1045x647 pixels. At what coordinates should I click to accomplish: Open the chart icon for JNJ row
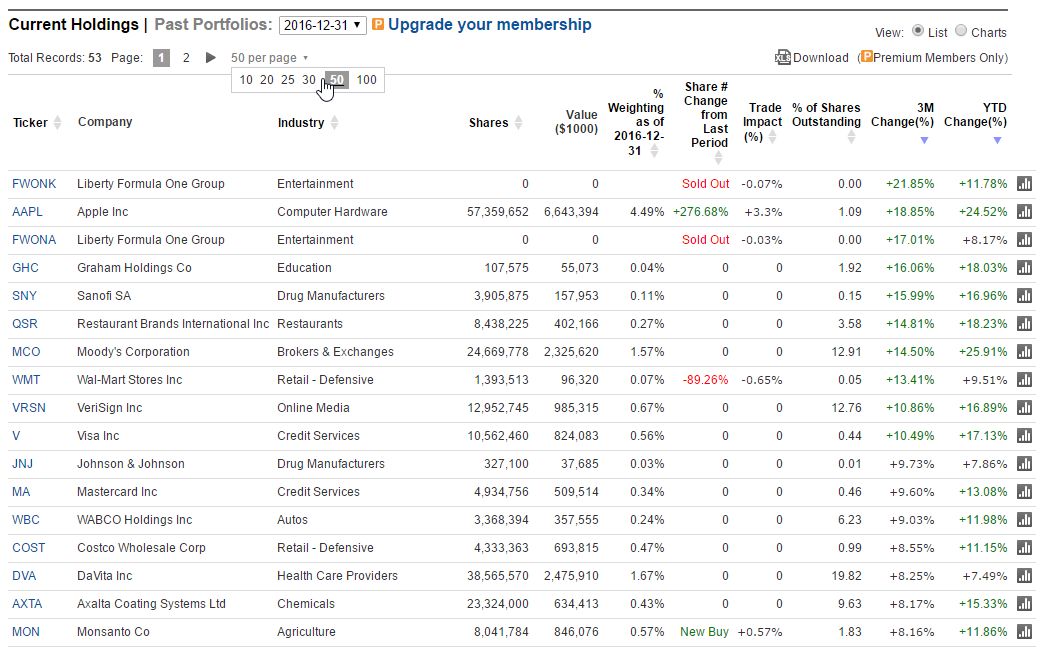[1024, 464]
